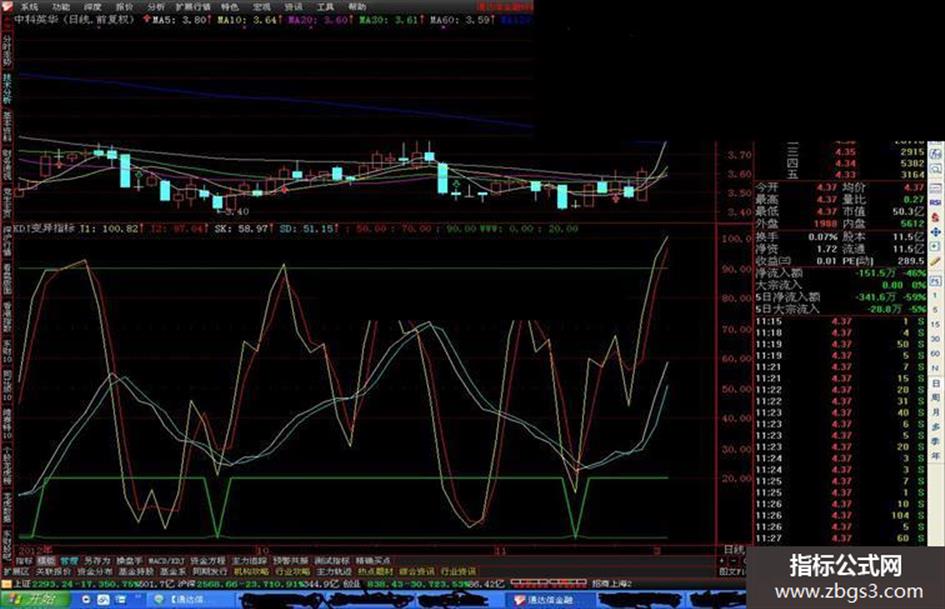
Task: Open the 功能 menu
Action: (60, 7)
